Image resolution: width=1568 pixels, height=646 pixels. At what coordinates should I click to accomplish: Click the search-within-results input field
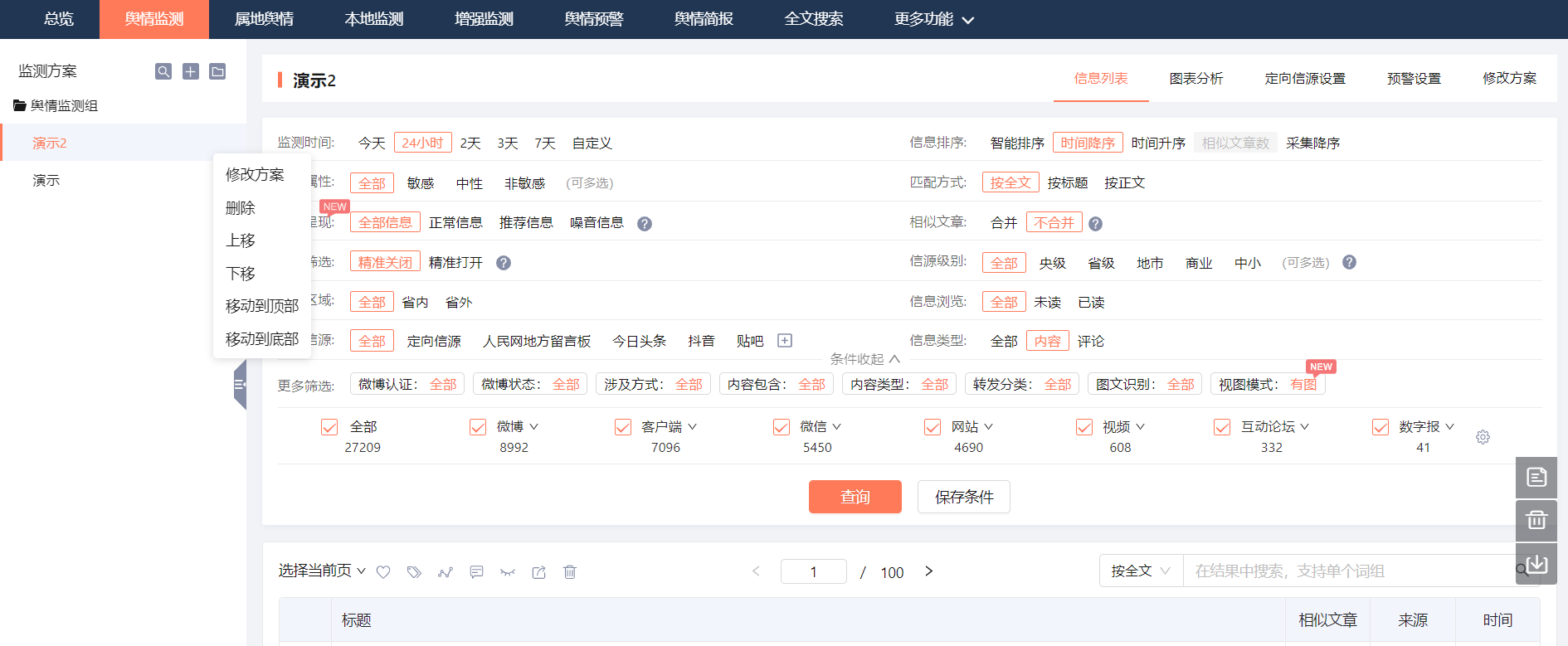(x=1348, y=571)
